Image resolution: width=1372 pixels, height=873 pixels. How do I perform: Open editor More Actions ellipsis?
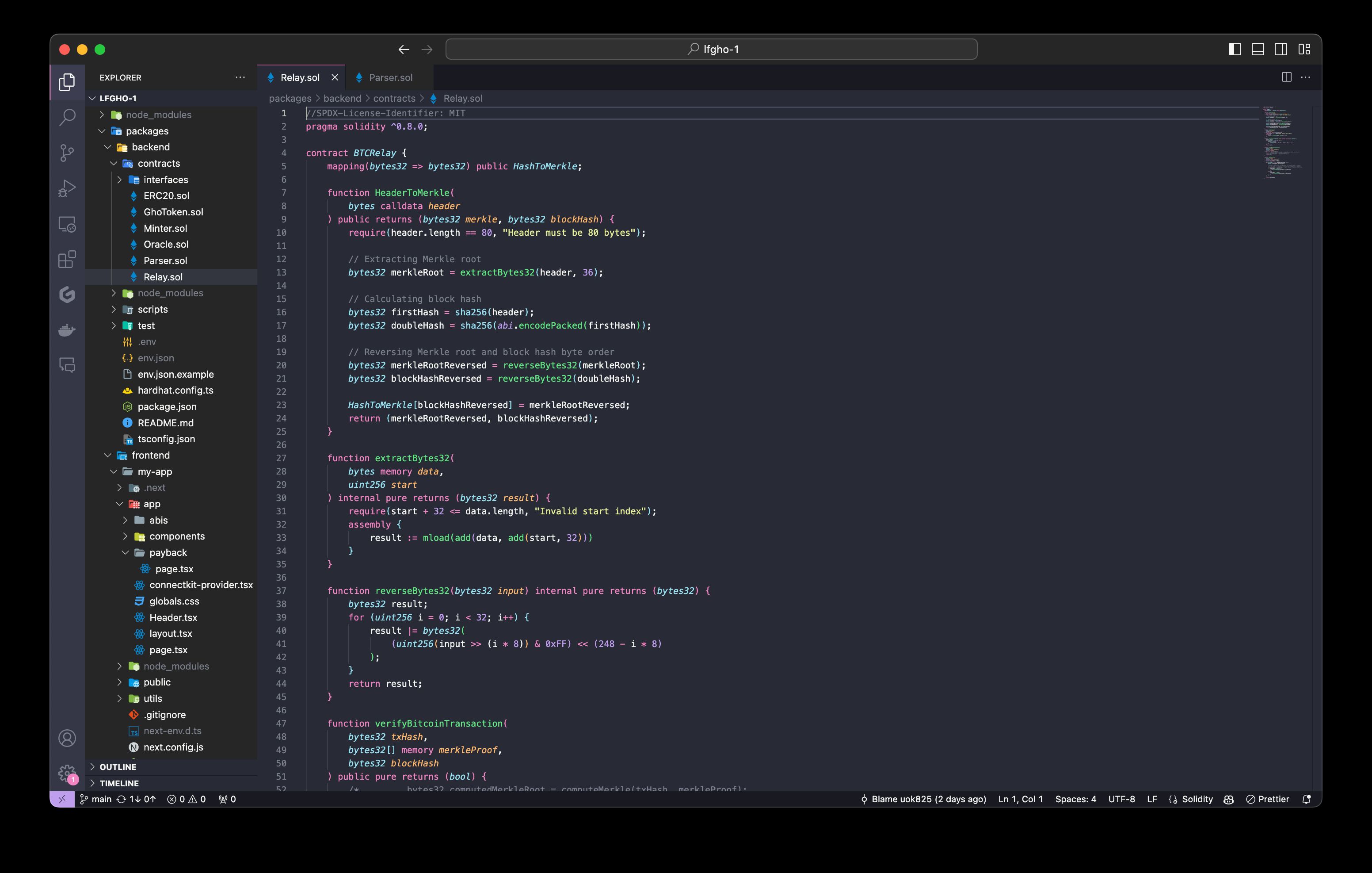1305,77
